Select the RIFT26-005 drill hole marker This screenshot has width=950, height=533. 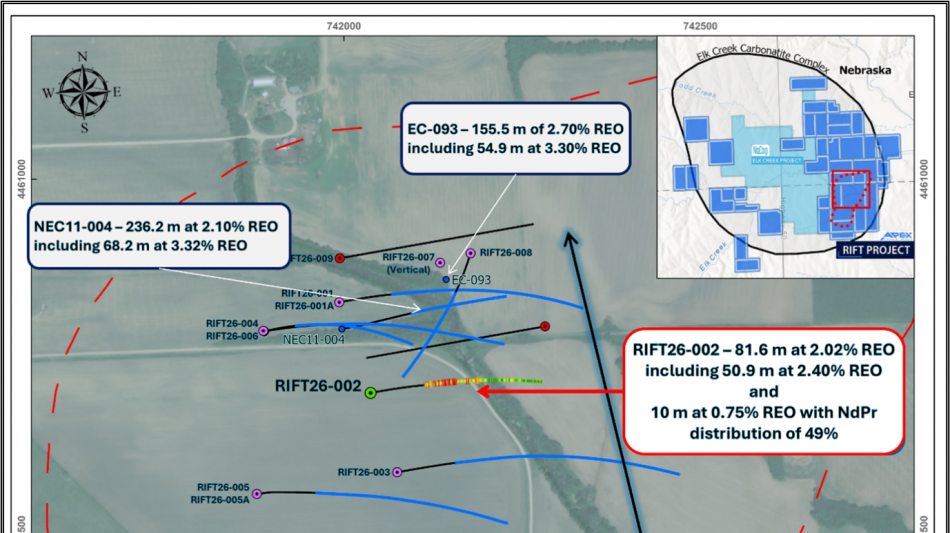click(257, 493)
